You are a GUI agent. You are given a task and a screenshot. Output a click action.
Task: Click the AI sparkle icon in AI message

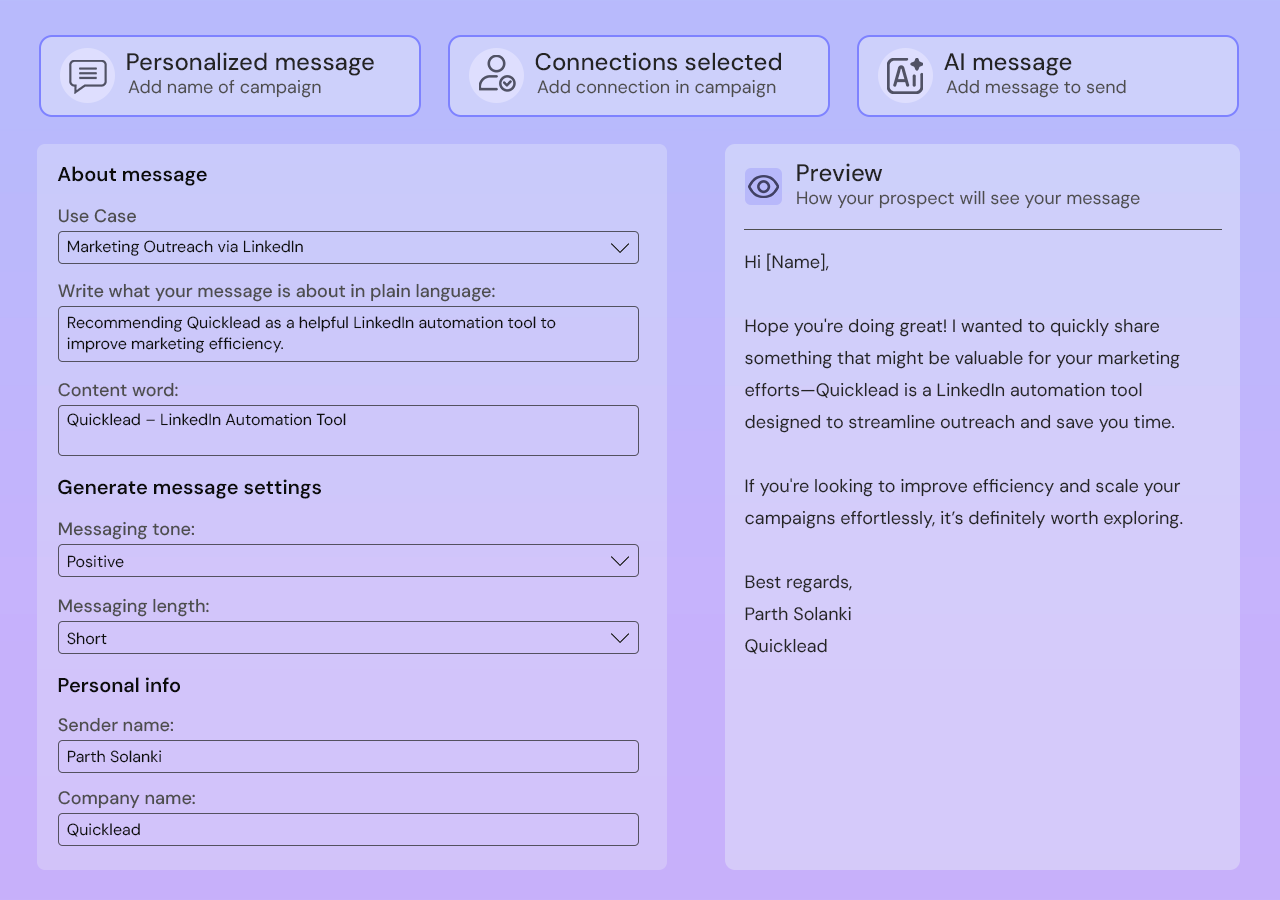point(905,76)
